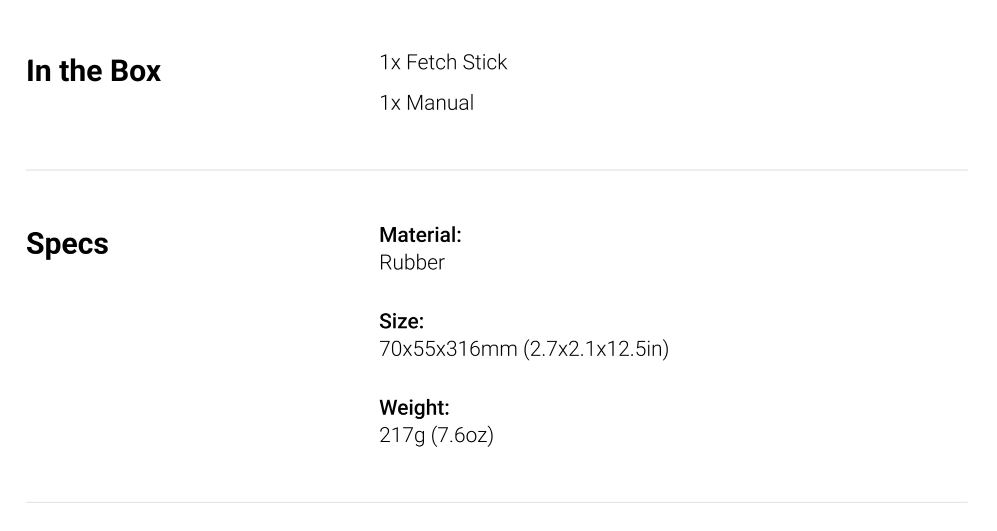Select the "70x55x316mm" metric dimensions
Viewport: 997px width, 531px height.
448,349
